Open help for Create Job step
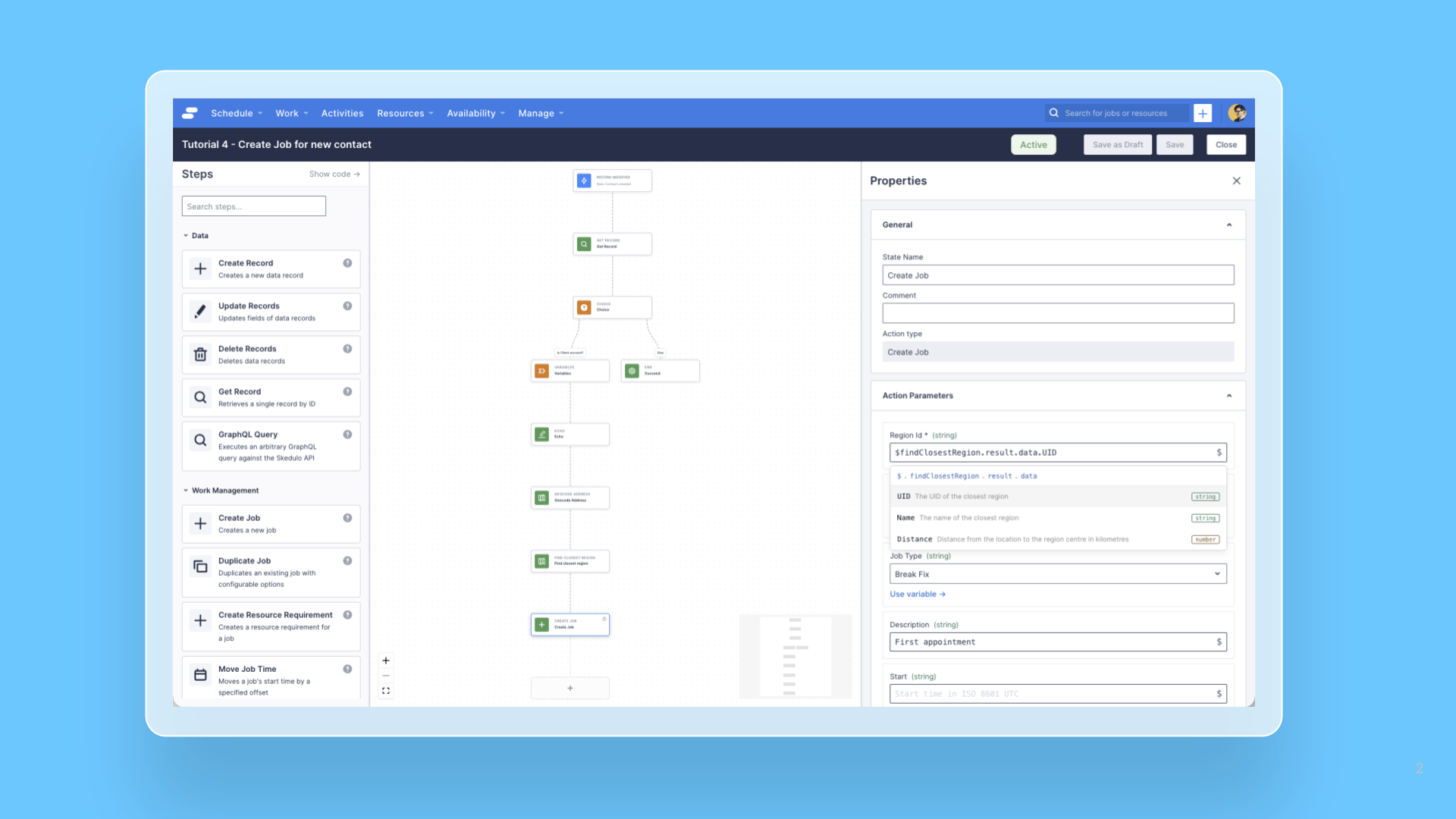 tap(347, 518)
